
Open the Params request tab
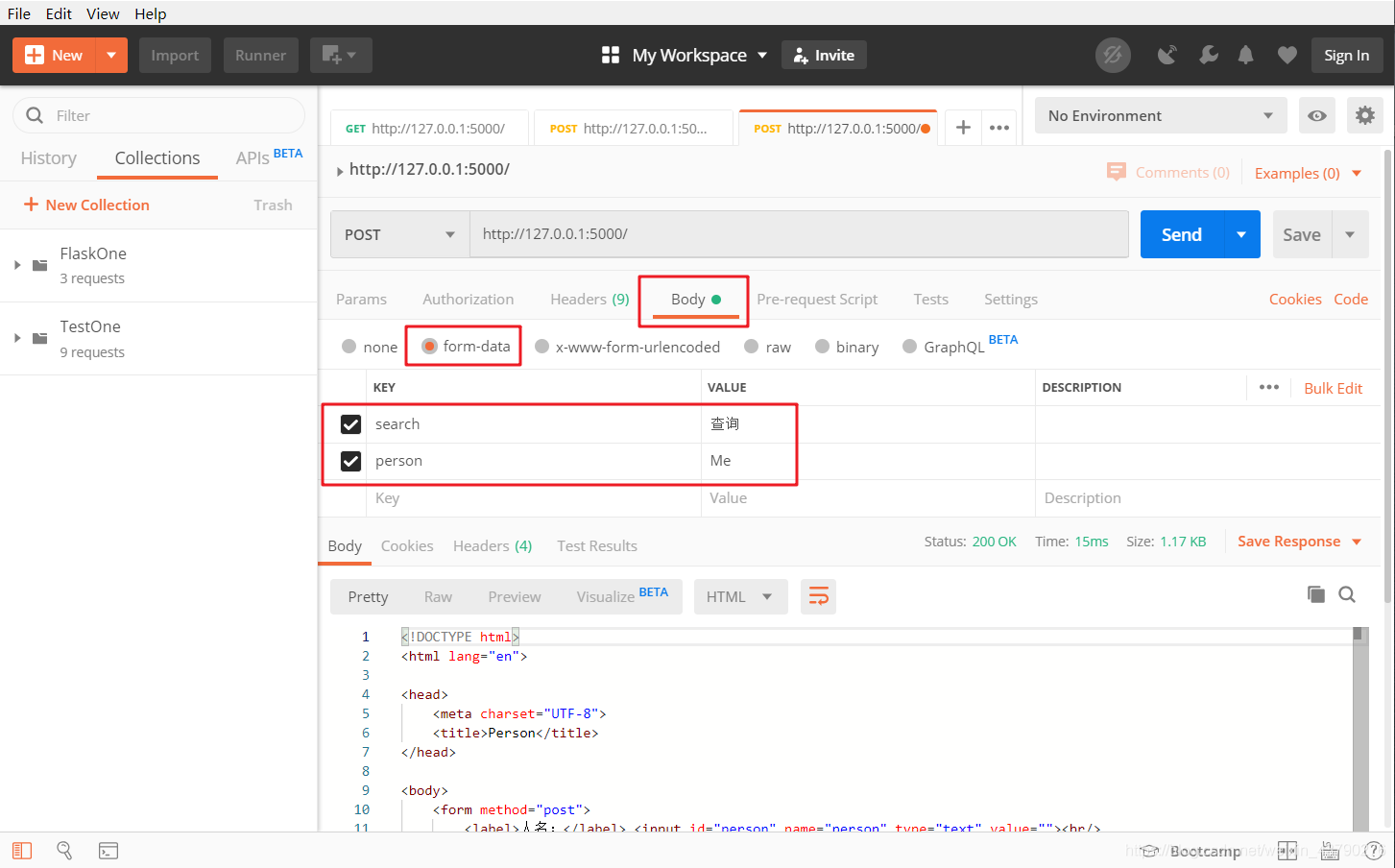[361, 299]
